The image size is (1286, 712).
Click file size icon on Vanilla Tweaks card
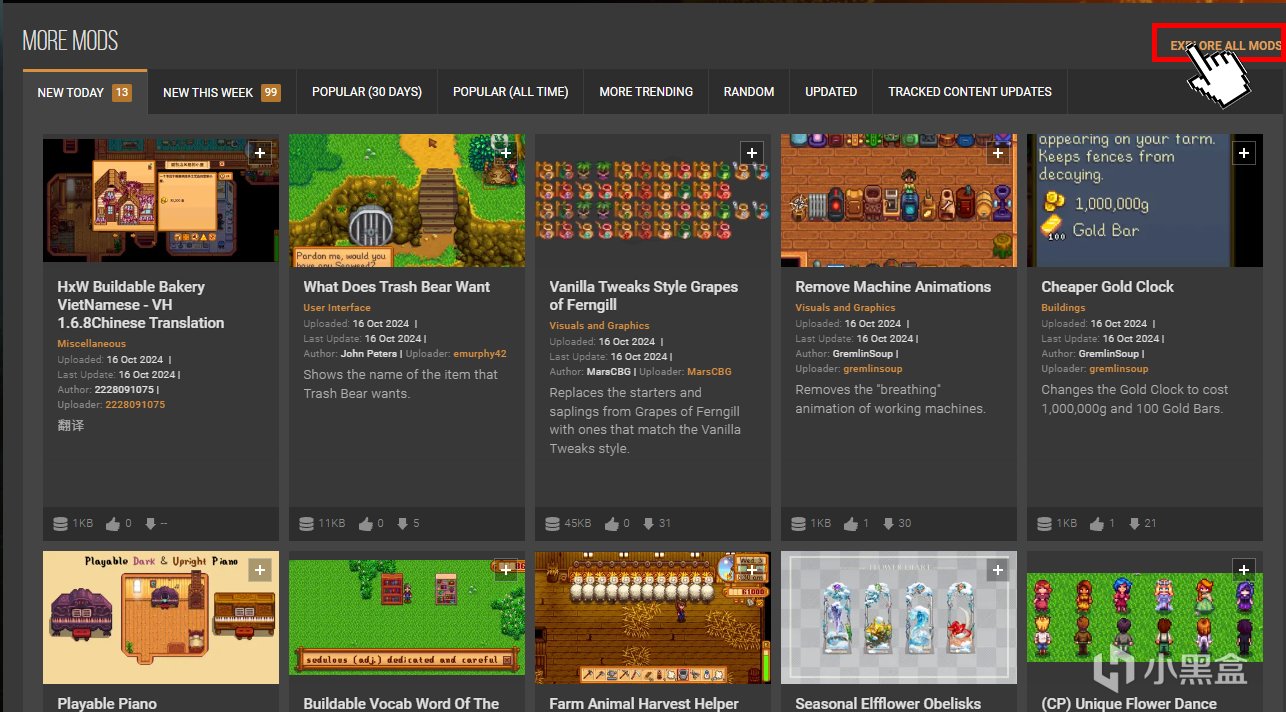tap(552, 523)
